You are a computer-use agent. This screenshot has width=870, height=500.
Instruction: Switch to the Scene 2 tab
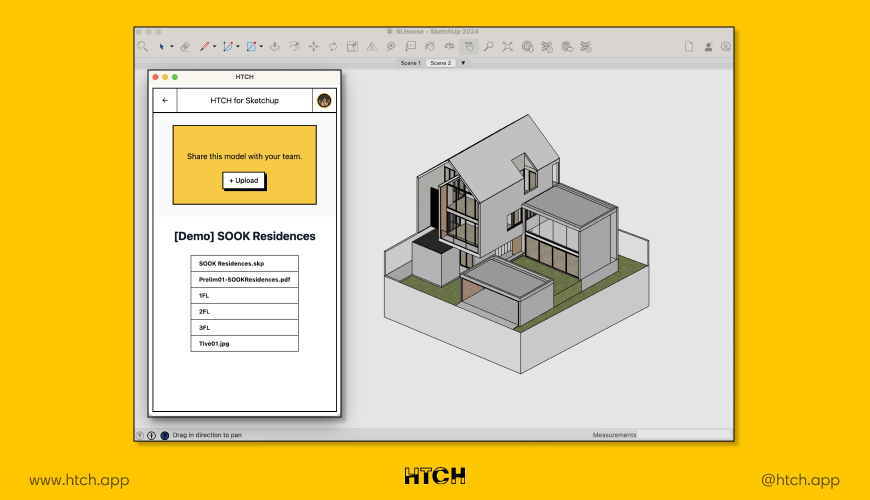(x=440, y=63)
